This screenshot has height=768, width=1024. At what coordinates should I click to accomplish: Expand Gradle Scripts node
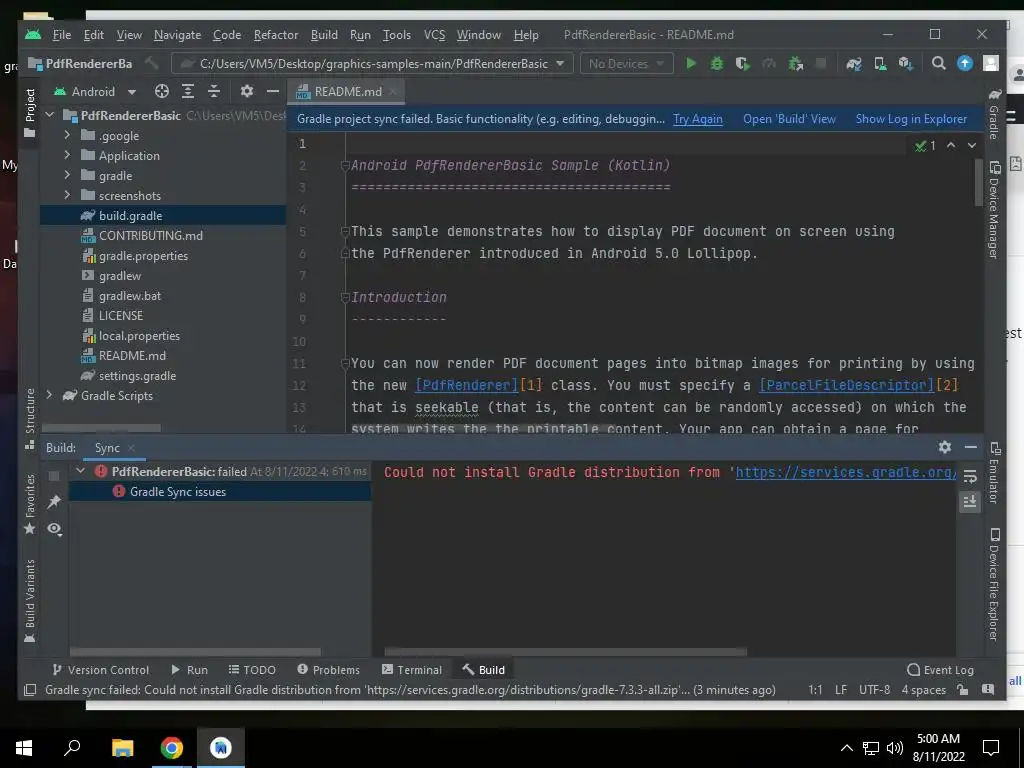click(x=50, y=395)
